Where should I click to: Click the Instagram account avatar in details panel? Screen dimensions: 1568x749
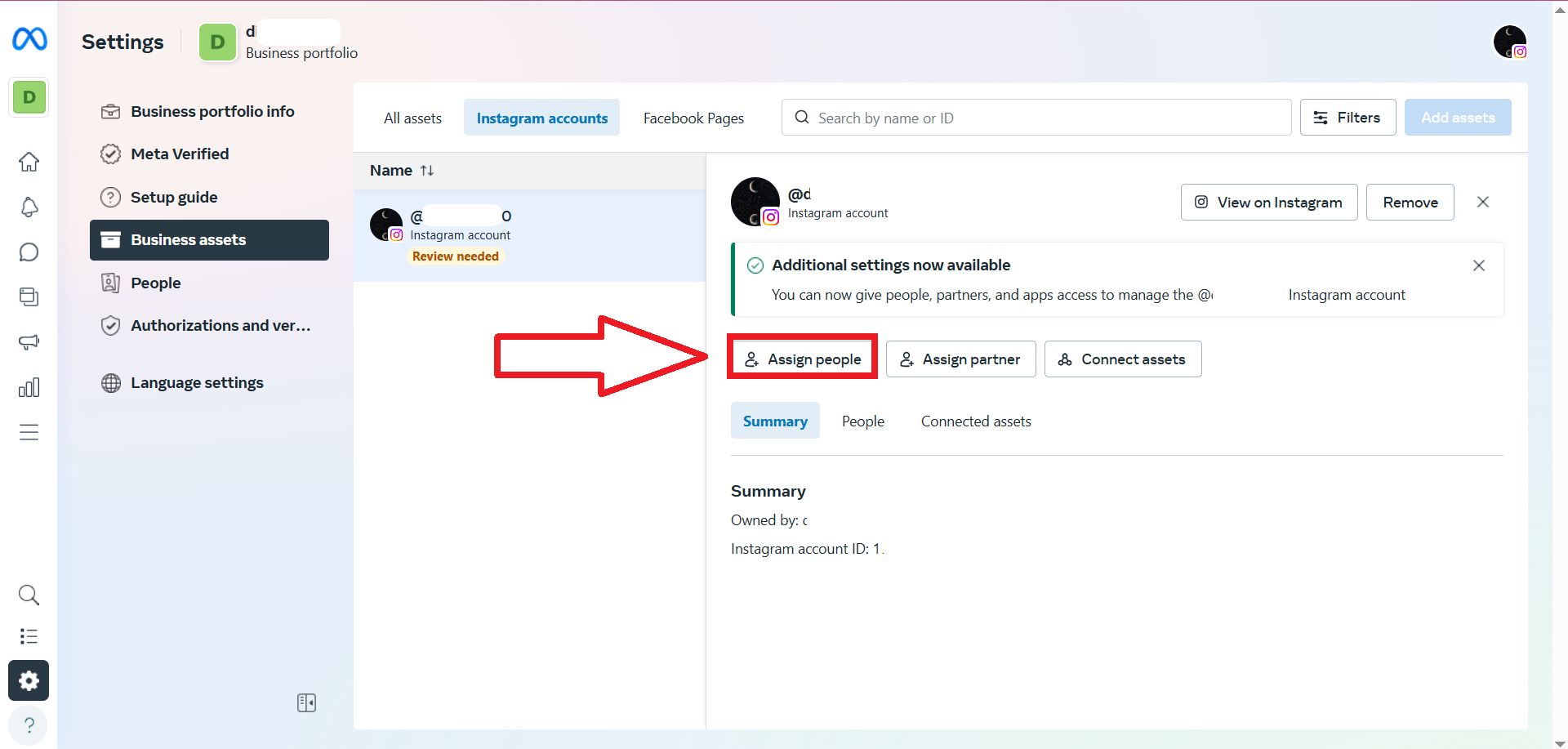tap(755, 202)
